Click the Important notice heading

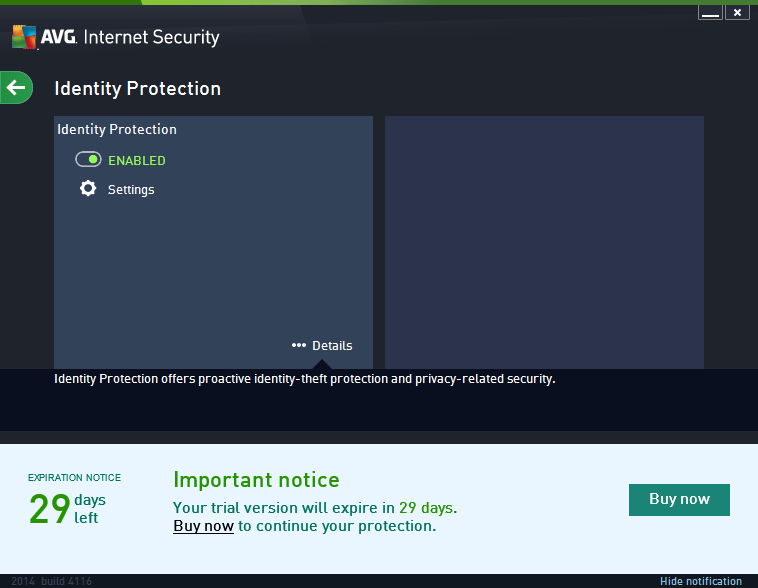point(256,480)
